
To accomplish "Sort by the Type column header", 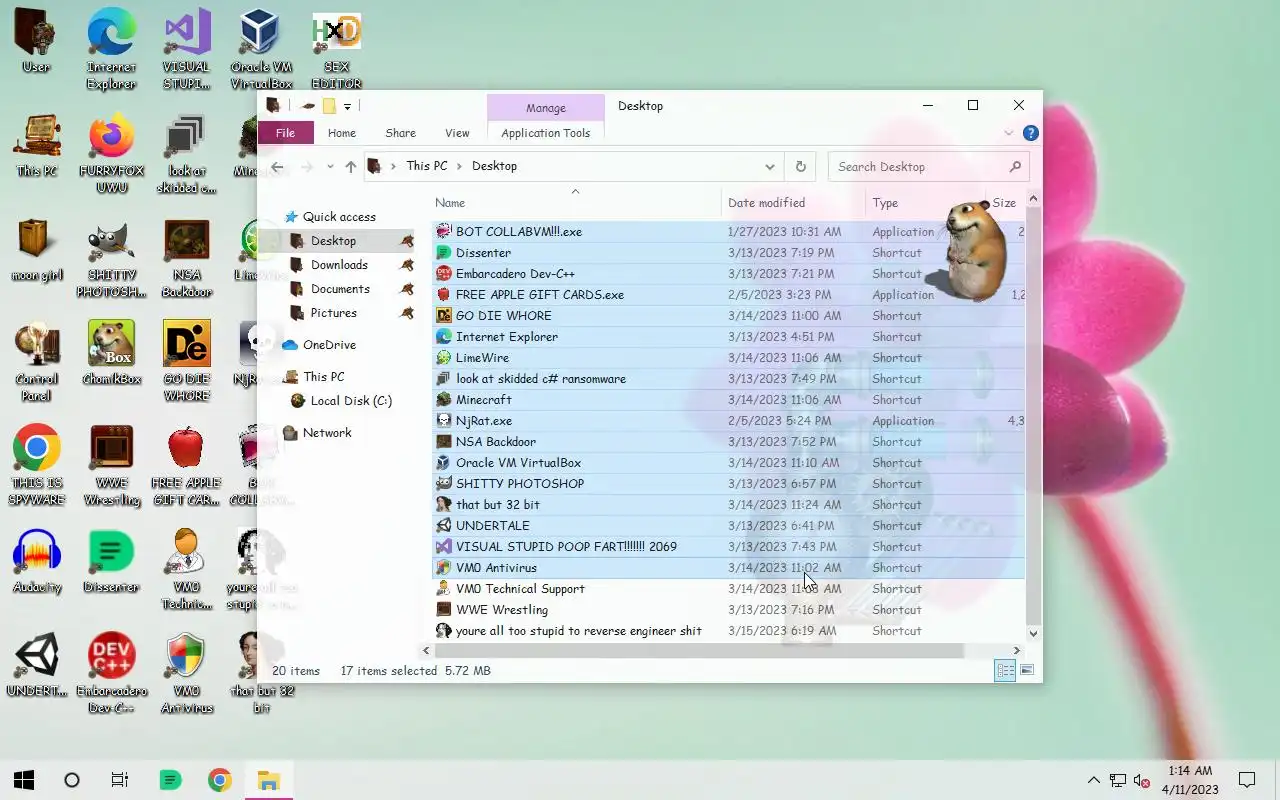I will tap(925, 202).
